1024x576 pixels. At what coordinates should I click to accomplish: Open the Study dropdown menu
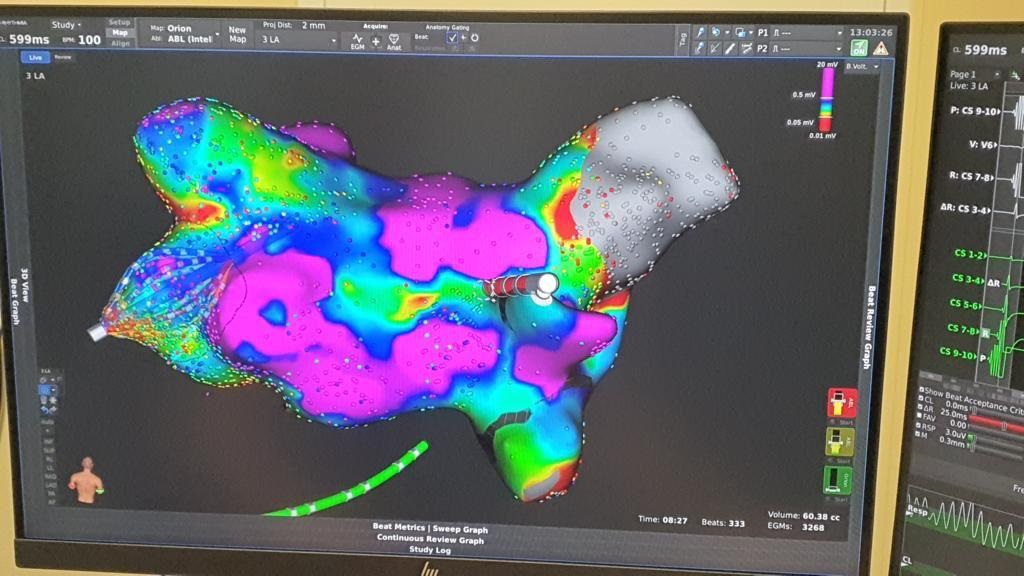click(x=66, y=25)
